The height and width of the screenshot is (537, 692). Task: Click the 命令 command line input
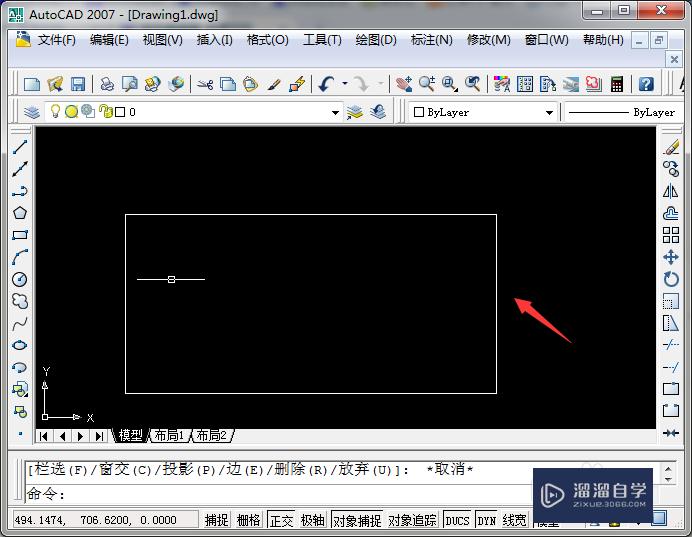[278, 494]
